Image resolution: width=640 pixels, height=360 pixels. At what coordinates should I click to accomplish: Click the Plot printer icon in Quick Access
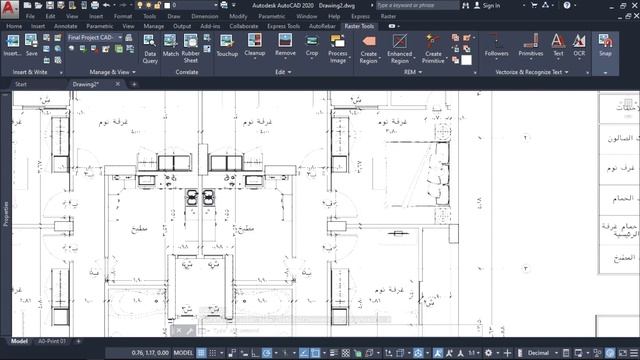(x=95, y=5)
